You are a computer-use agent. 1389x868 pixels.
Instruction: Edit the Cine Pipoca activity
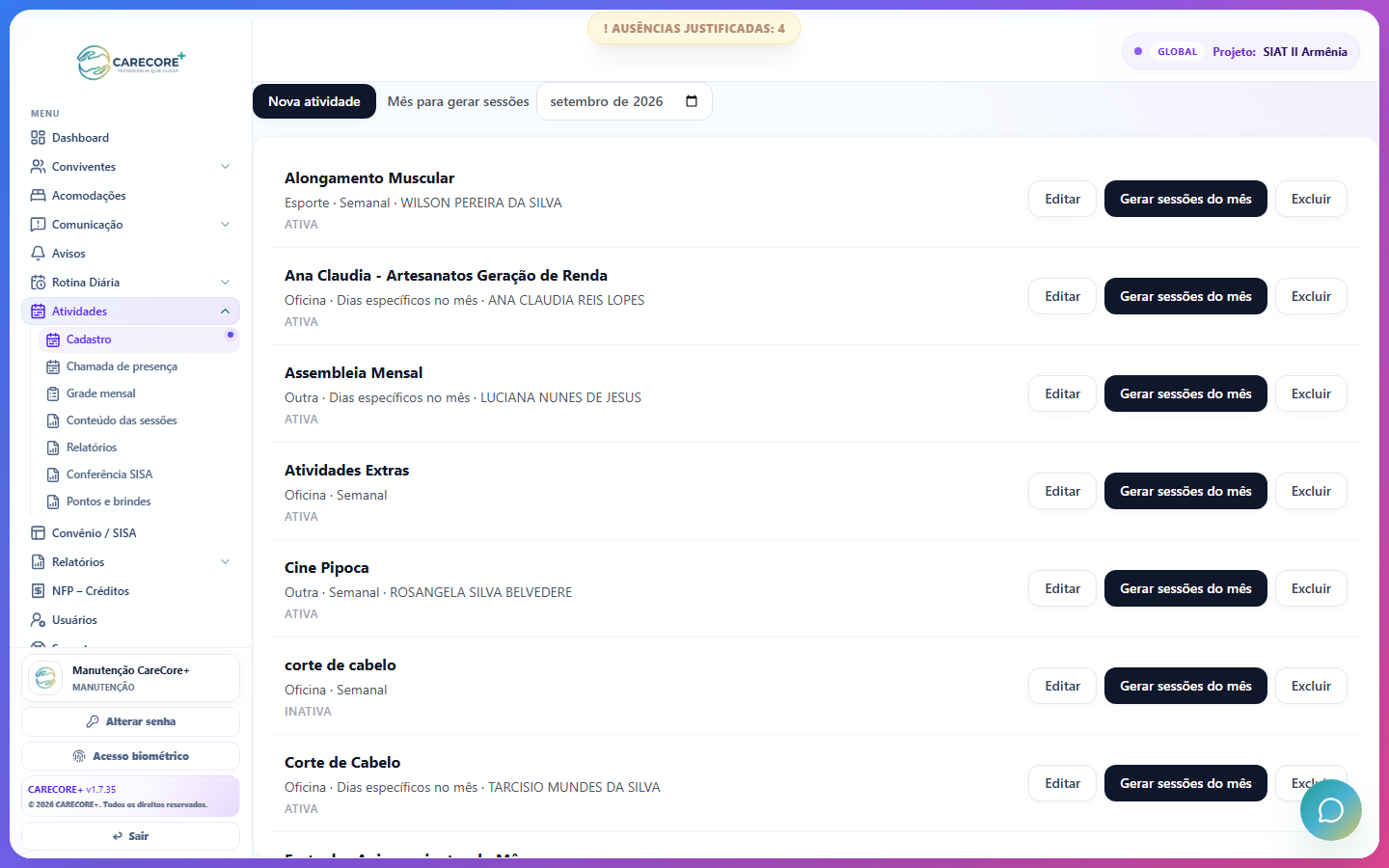1062,588
